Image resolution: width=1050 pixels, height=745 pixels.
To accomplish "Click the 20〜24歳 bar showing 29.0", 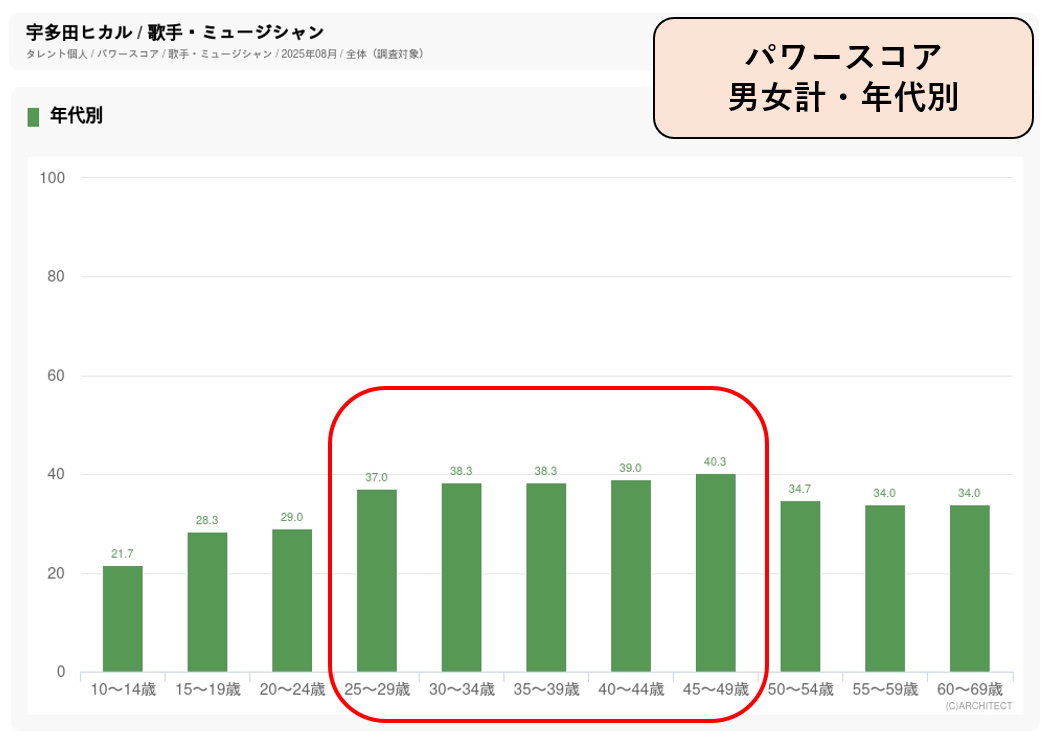I will tap(292, 600).
